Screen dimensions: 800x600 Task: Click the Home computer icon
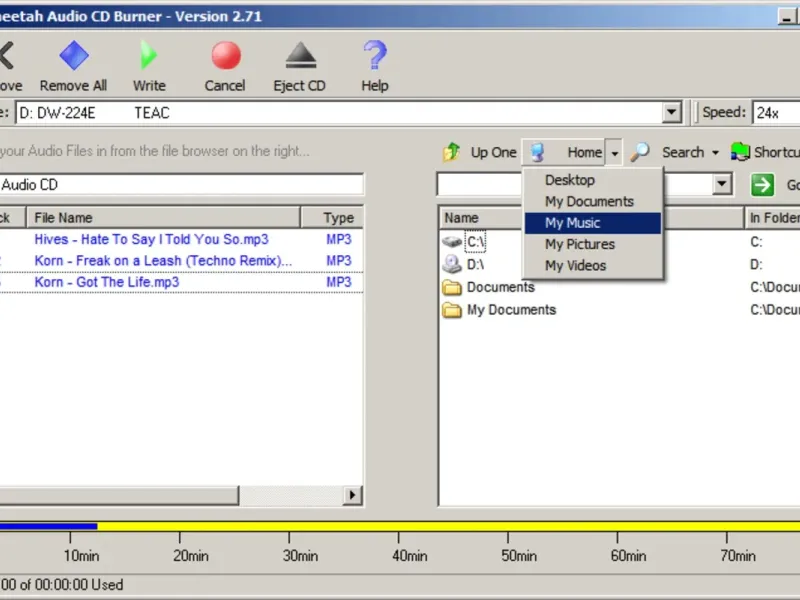click(x=537, y=152)
